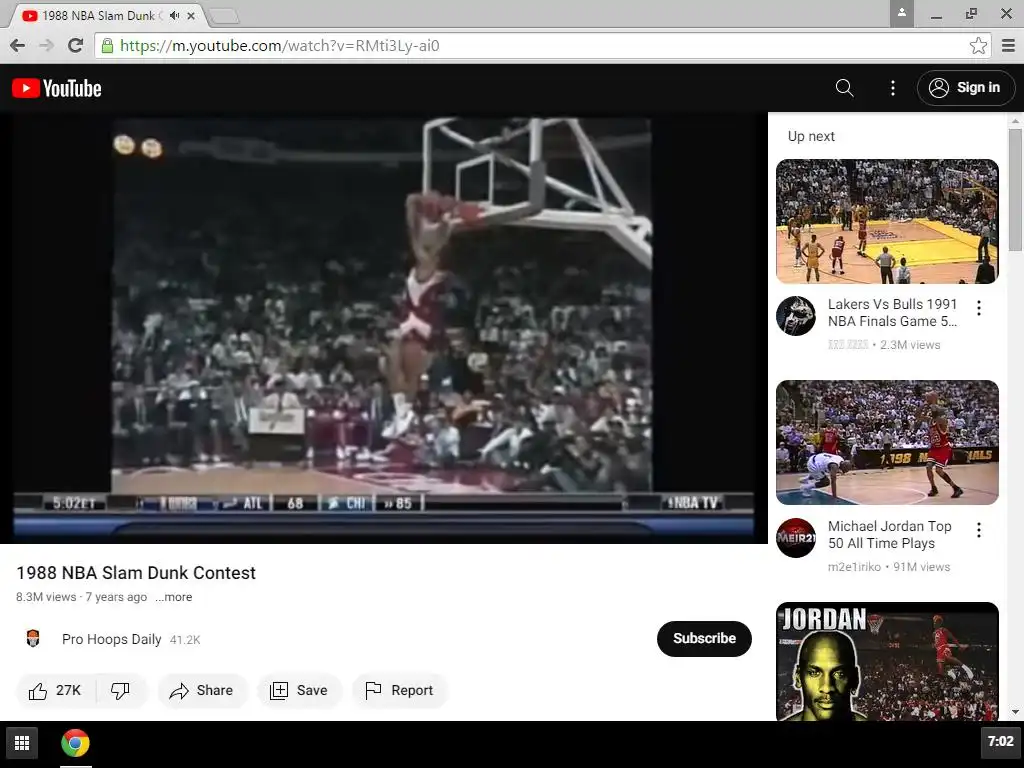Expand the description with ...more
Screen dimensions: 1024x768
click(174, 597)
